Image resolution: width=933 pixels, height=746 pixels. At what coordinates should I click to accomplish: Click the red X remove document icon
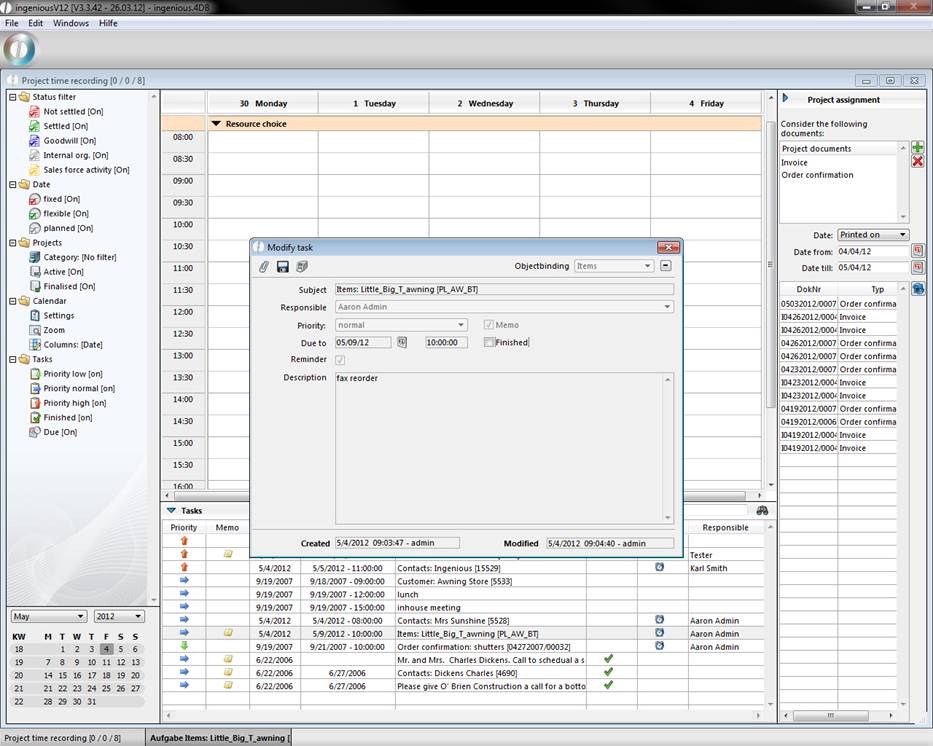pos(917,162)
